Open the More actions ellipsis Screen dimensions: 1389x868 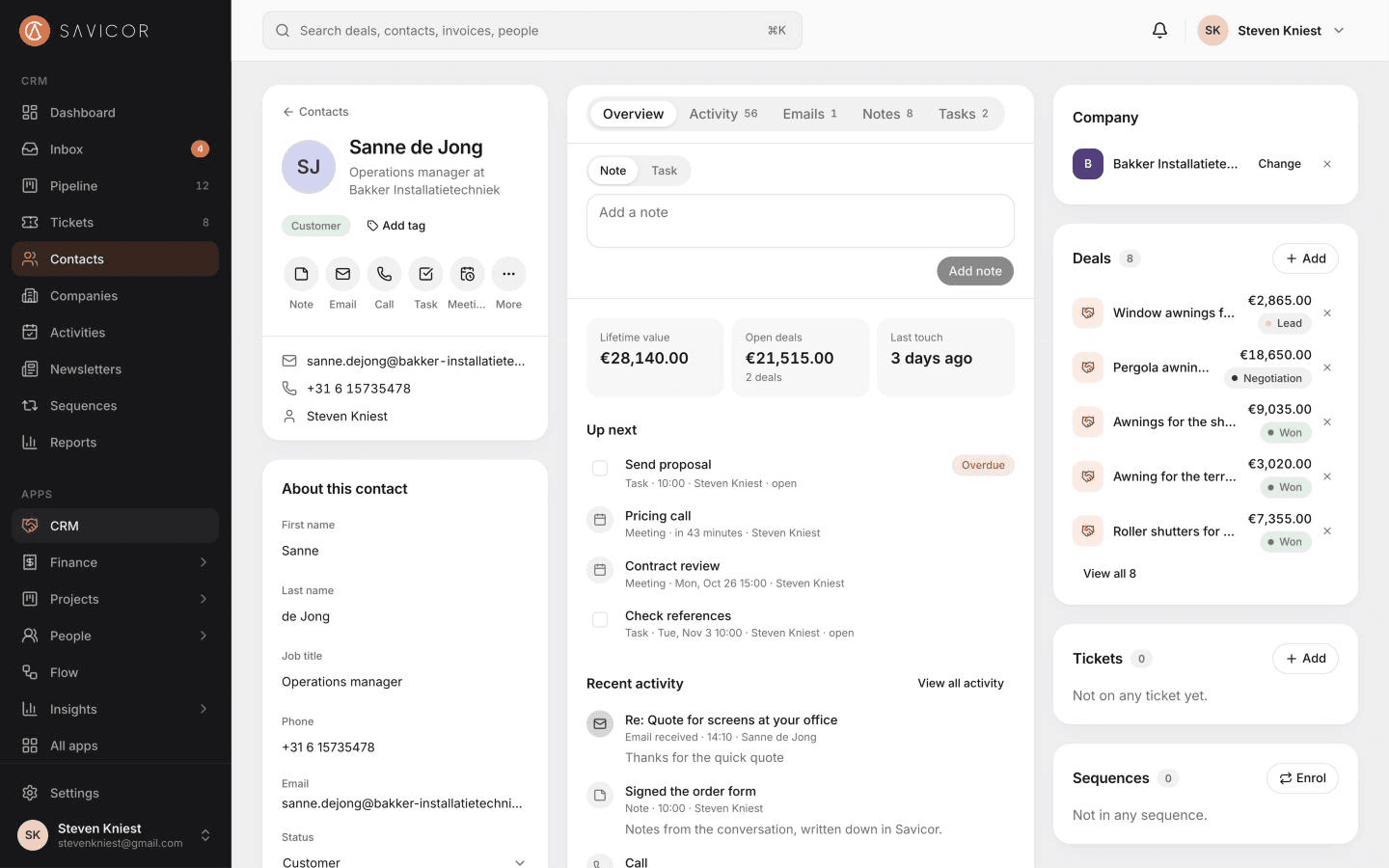point(508,274)
